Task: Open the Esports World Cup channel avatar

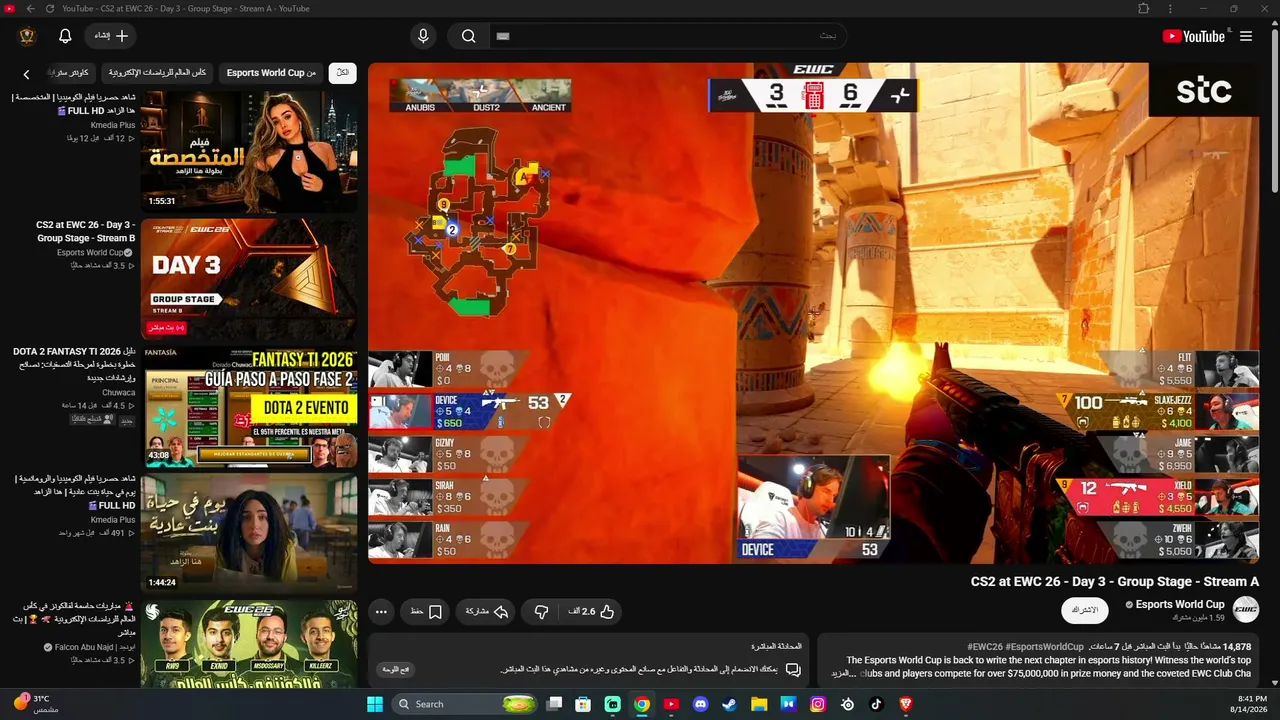Action: tap(1246, 609)
